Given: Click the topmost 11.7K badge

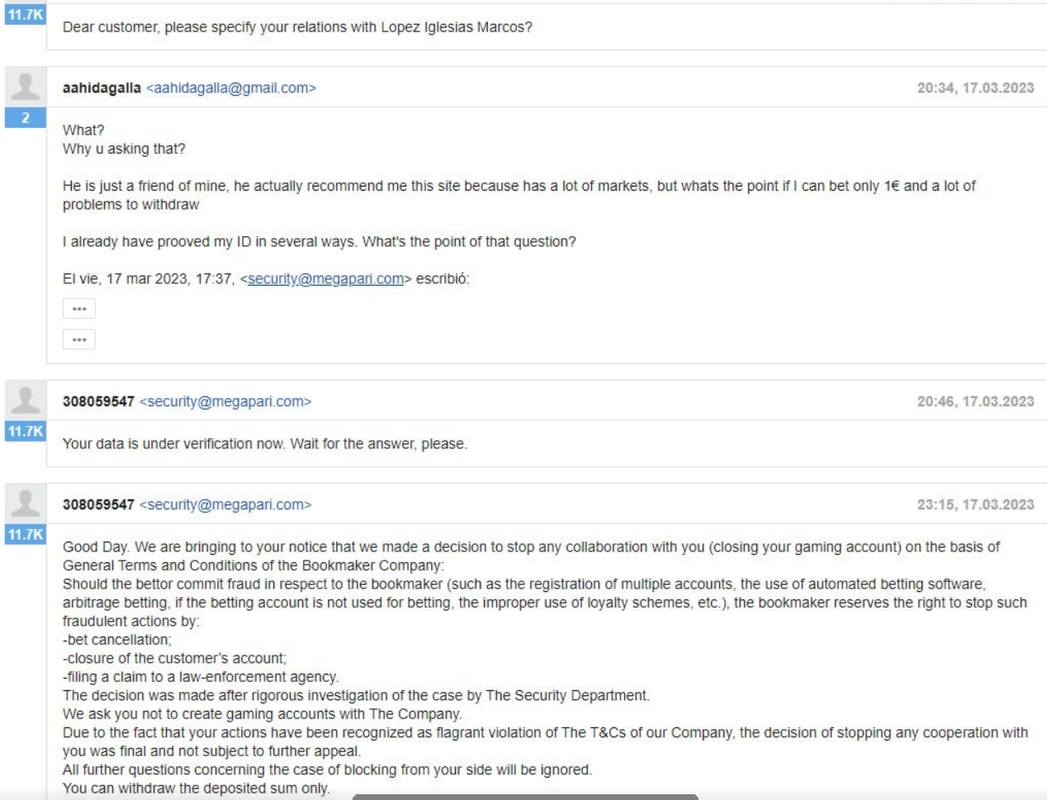Looking at the screenshot, I should 25,15.
